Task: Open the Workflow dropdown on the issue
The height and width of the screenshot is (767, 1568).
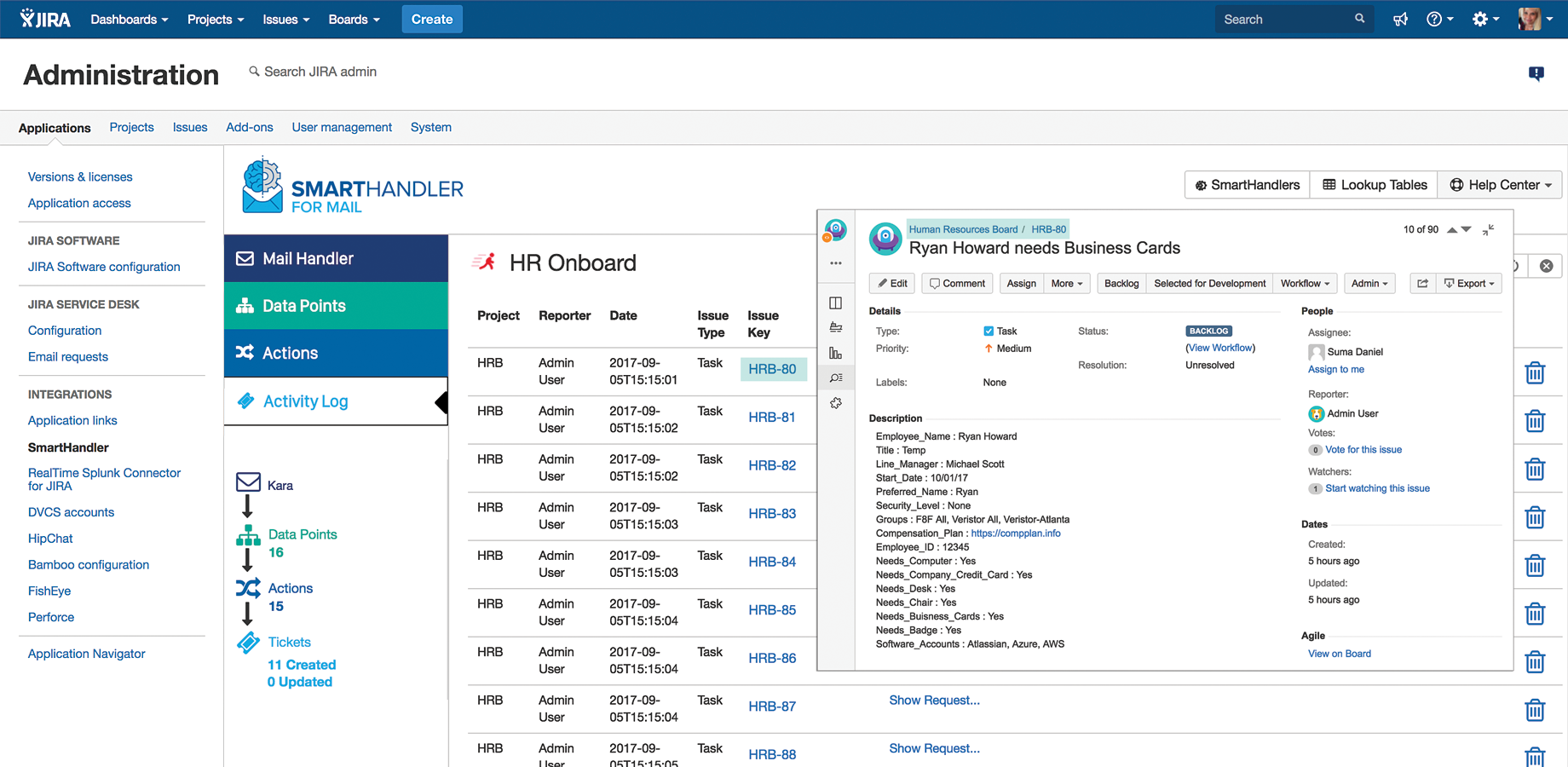Action: tap(1305, 283)
